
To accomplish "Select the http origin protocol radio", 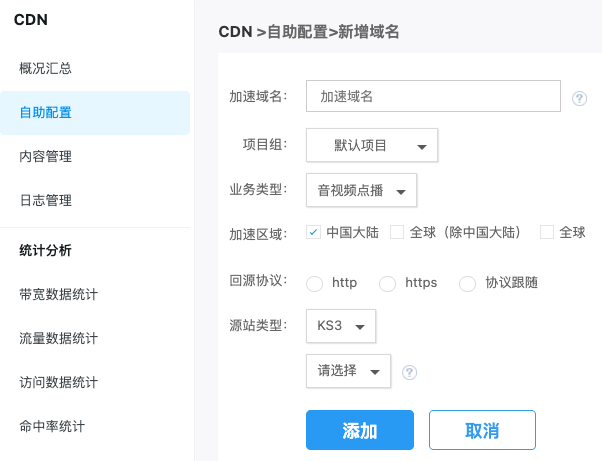I will [315, 283].
